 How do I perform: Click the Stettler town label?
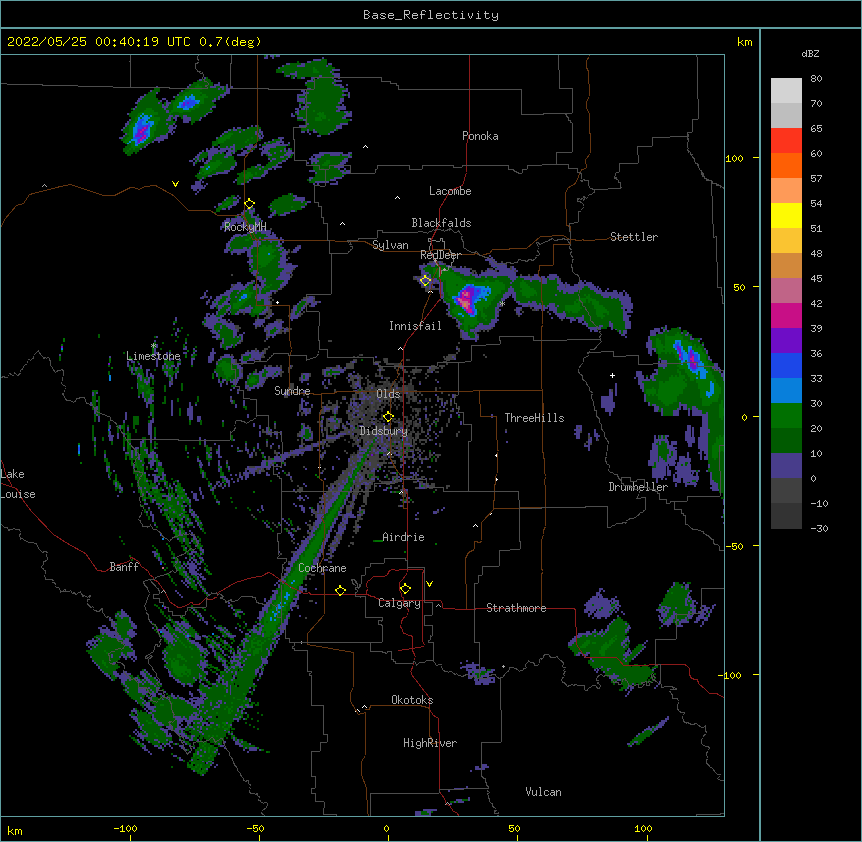tap(634, 237)
